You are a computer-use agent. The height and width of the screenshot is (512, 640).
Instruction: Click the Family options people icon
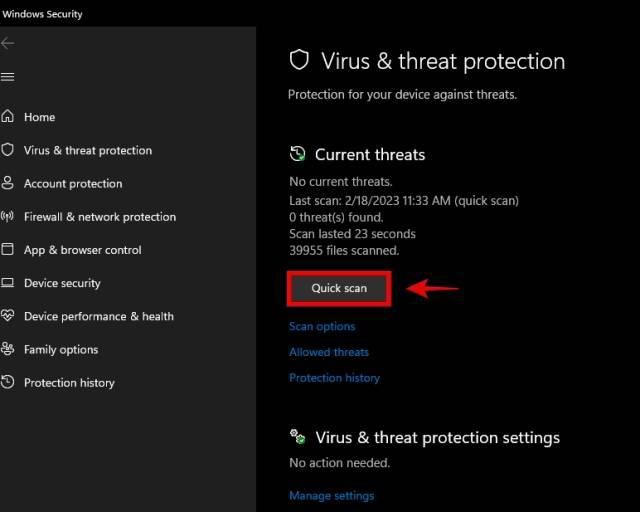8,349
